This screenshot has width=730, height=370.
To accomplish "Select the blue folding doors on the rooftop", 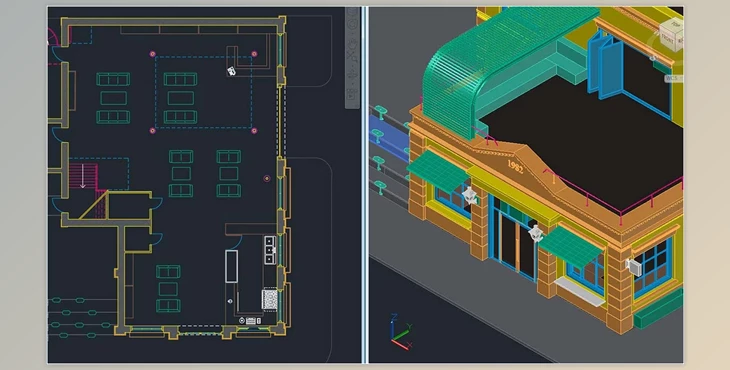I will pyautogui.click(x=605, y=64).
